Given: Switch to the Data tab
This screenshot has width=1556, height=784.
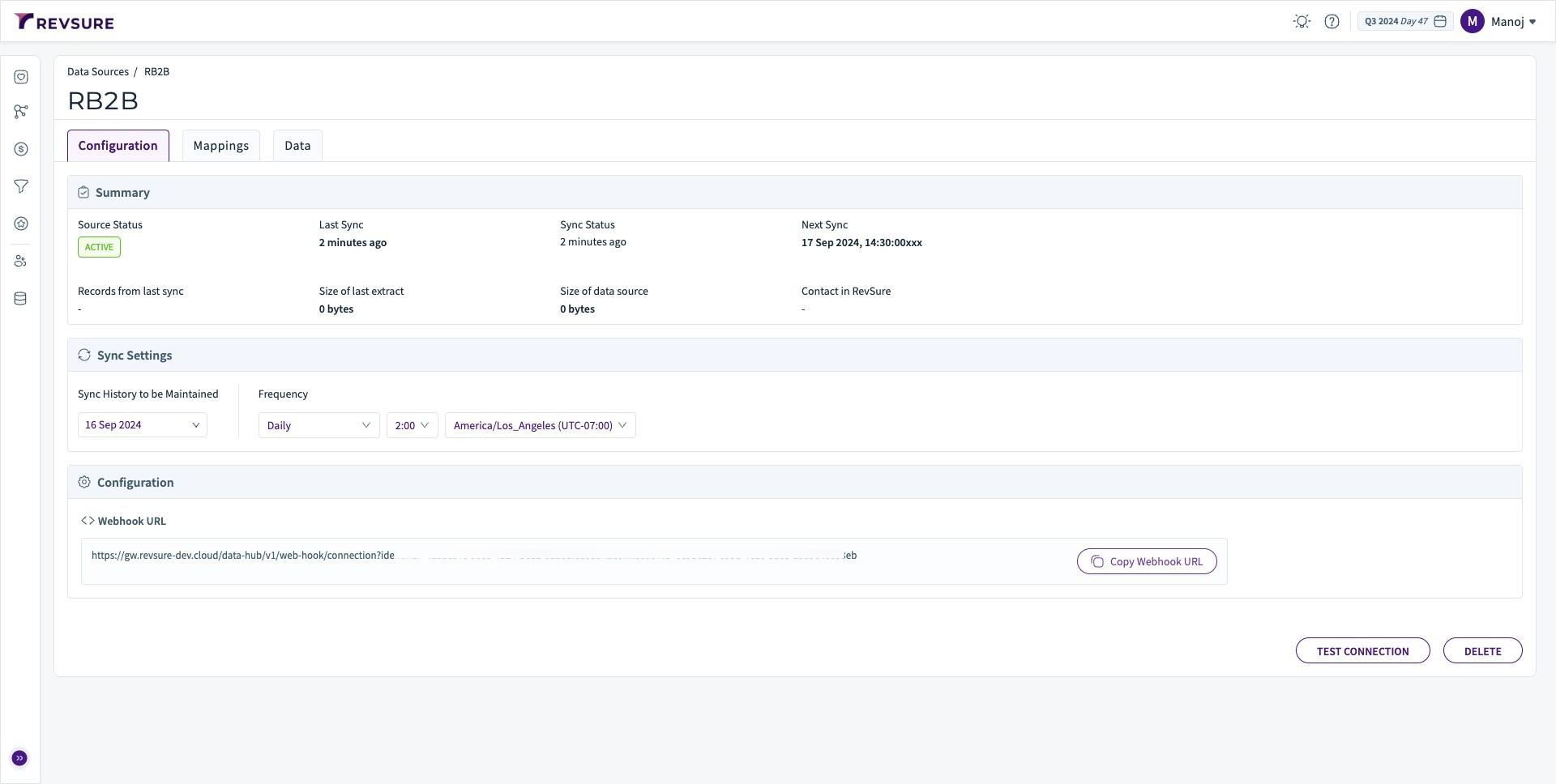Looking at the screenshot, I should pyautogui.click(x=297, y=146).
